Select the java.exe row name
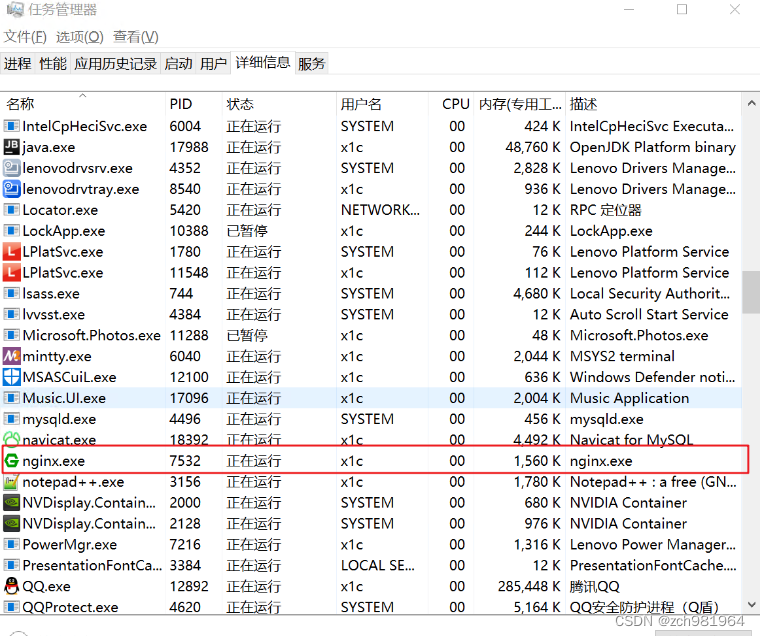The height and width of the screenshot is (636, 760). click(49, 147)
